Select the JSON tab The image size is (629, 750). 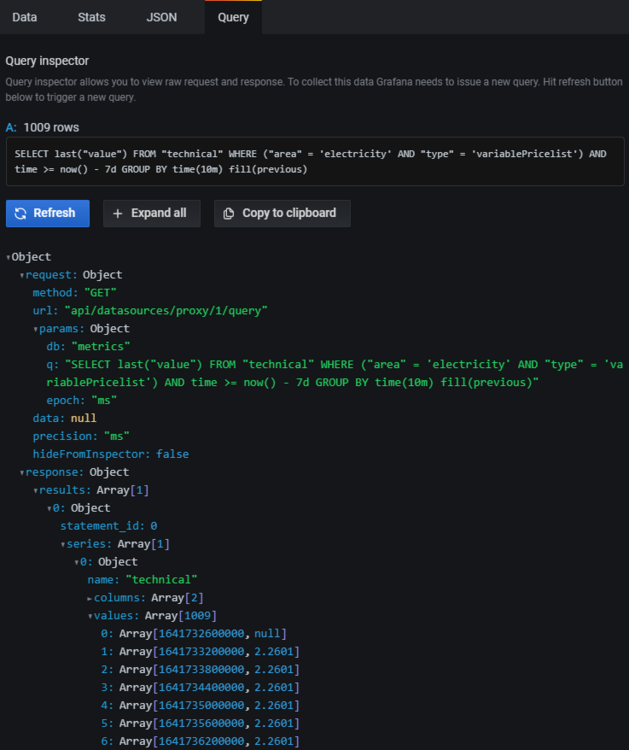pyautogui.click(x=161, y=17)
